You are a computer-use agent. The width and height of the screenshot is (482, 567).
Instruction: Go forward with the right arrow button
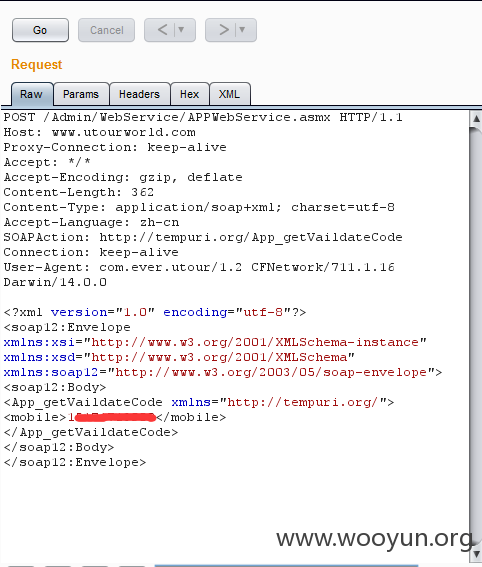(223, 30)
